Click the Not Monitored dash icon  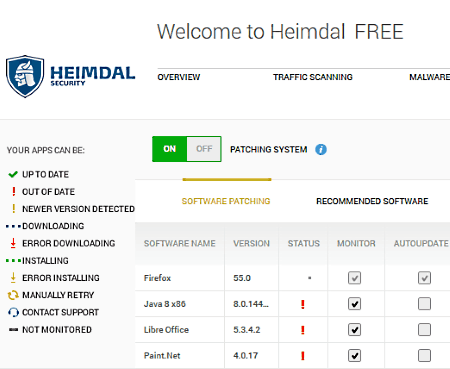[x=14, y=330]
